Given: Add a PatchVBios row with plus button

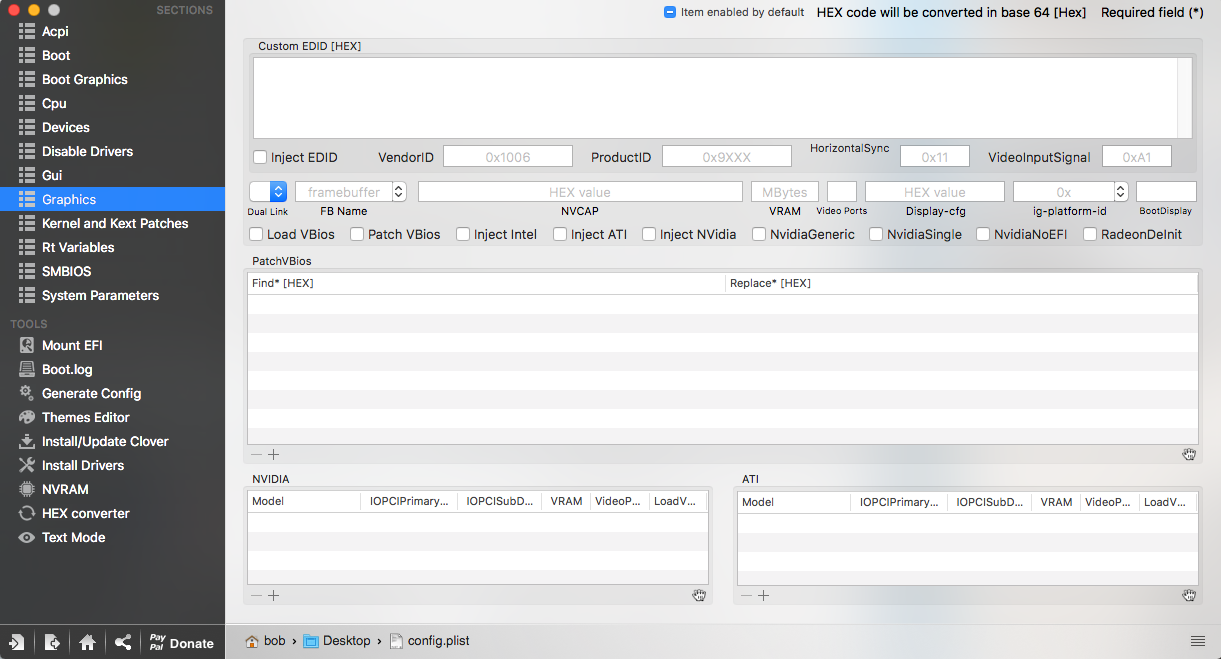Looking at the screenshot, I should [x=274, y=454].
